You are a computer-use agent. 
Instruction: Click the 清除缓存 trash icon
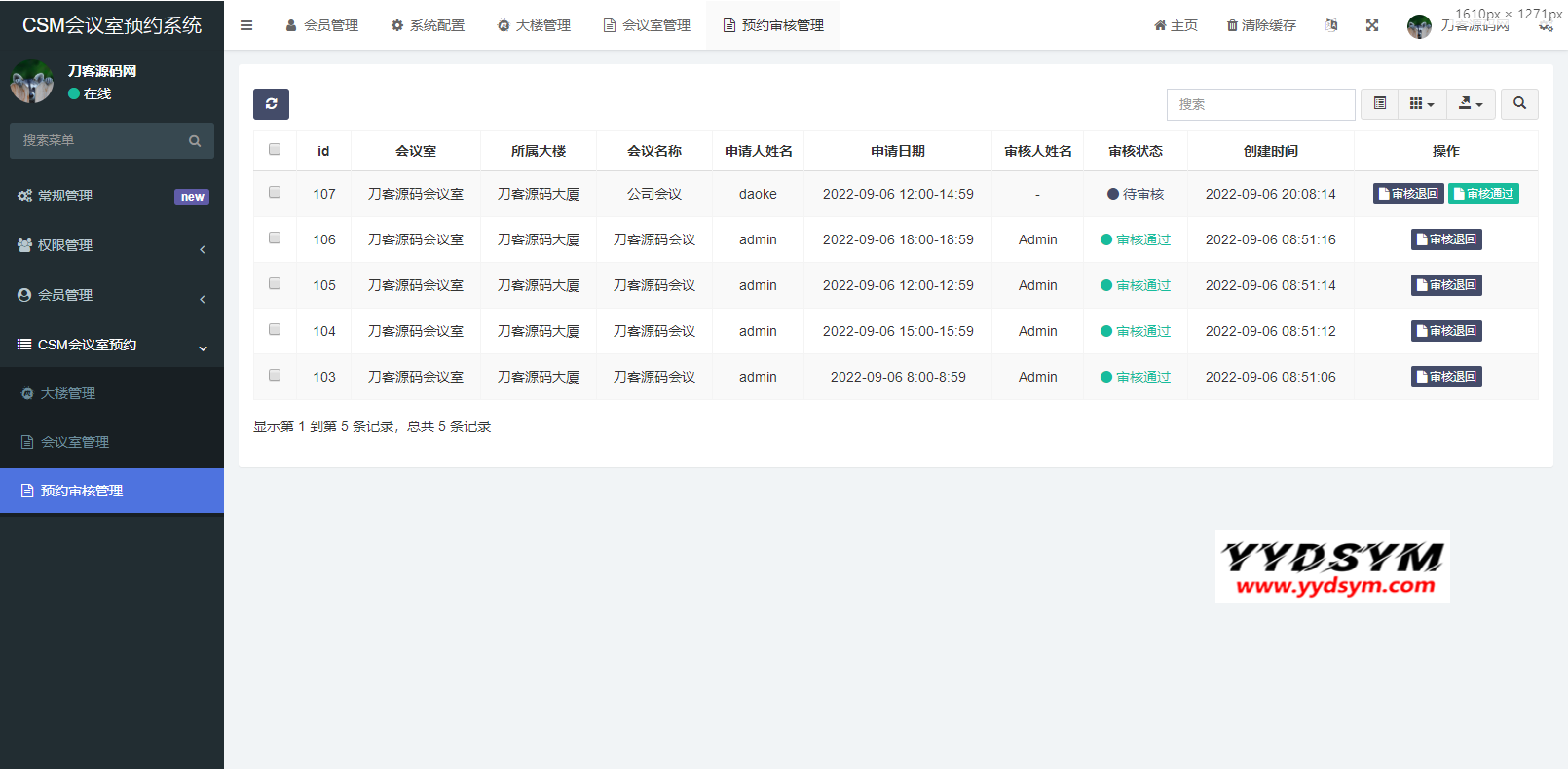point(1232,25)
